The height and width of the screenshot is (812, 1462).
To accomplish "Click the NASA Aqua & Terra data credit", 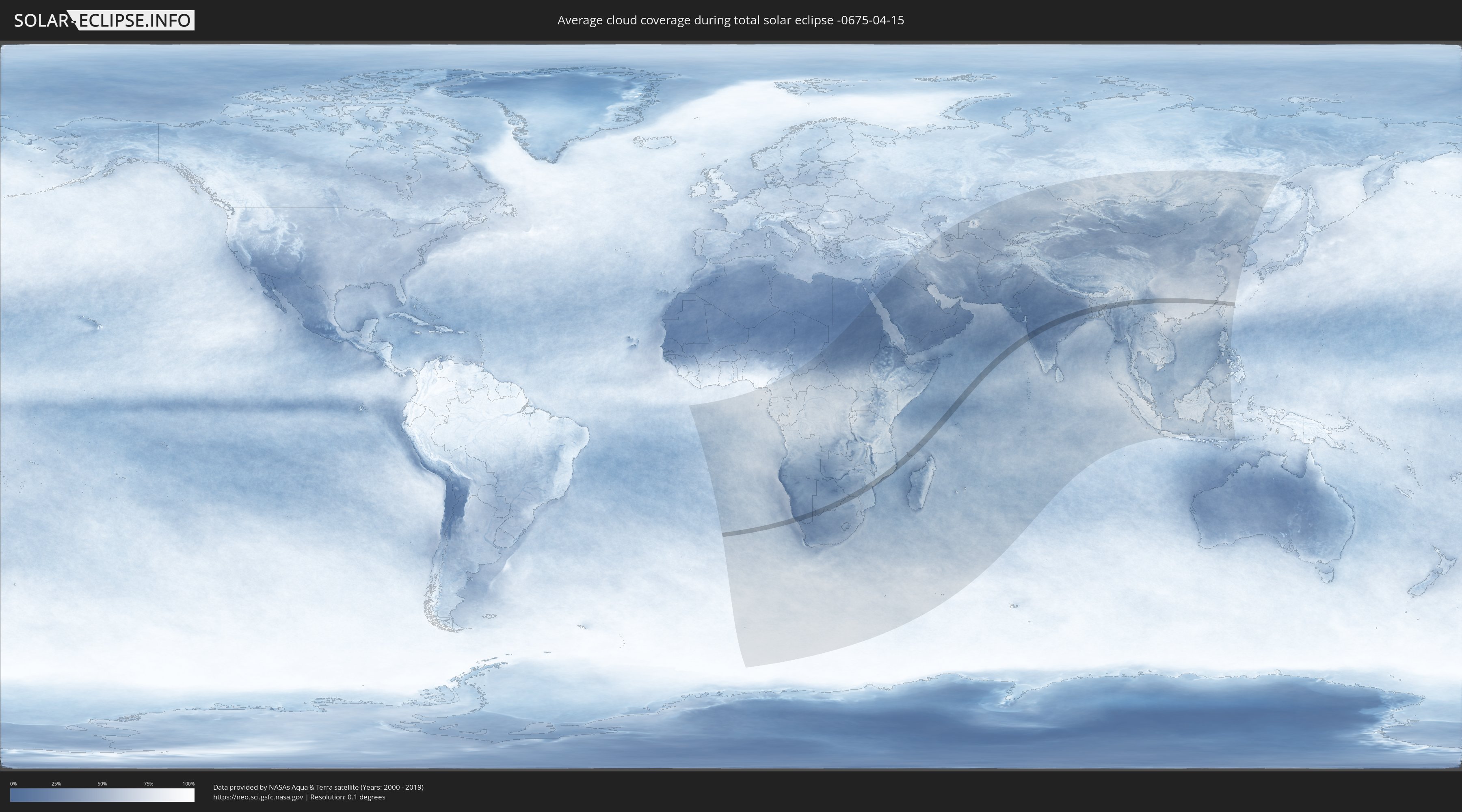I will coord(318,787).
